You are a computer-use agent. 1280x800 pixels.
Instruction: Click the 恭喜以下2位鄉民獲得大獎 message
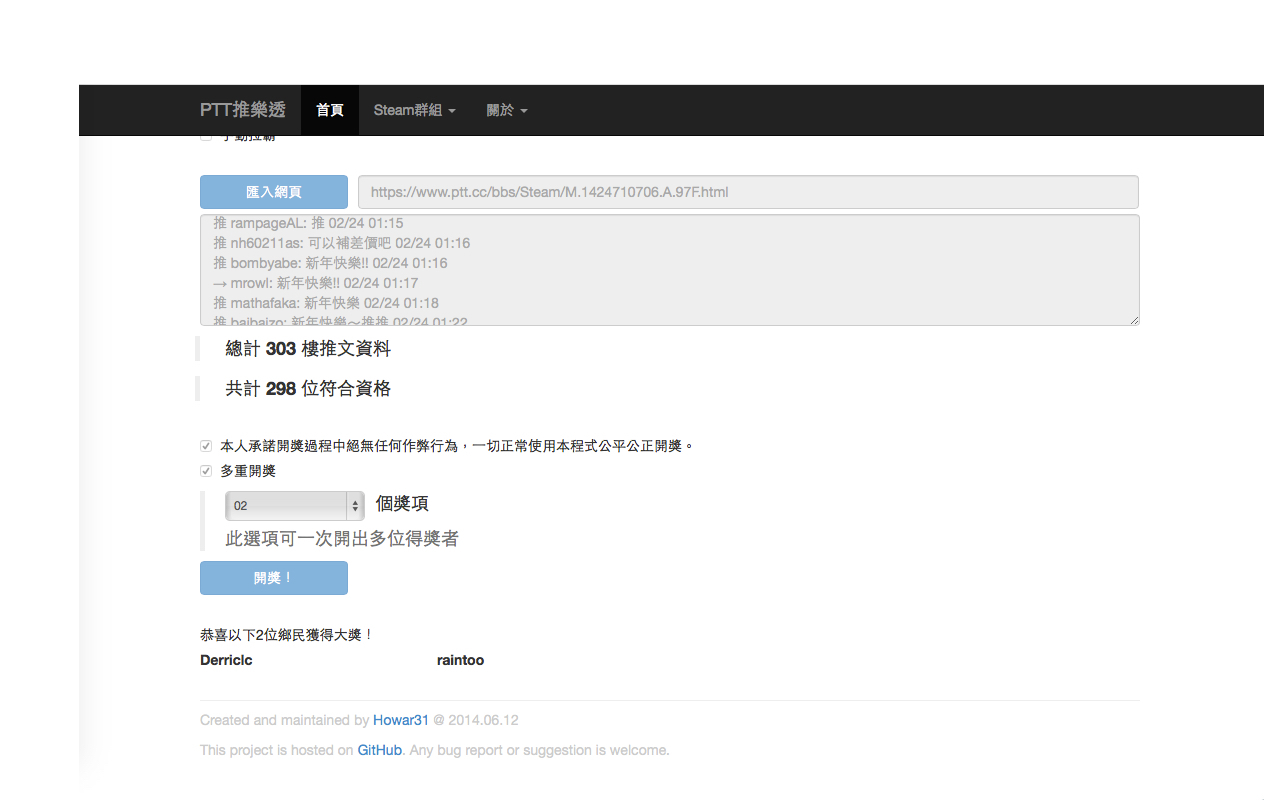click(287, 635)
